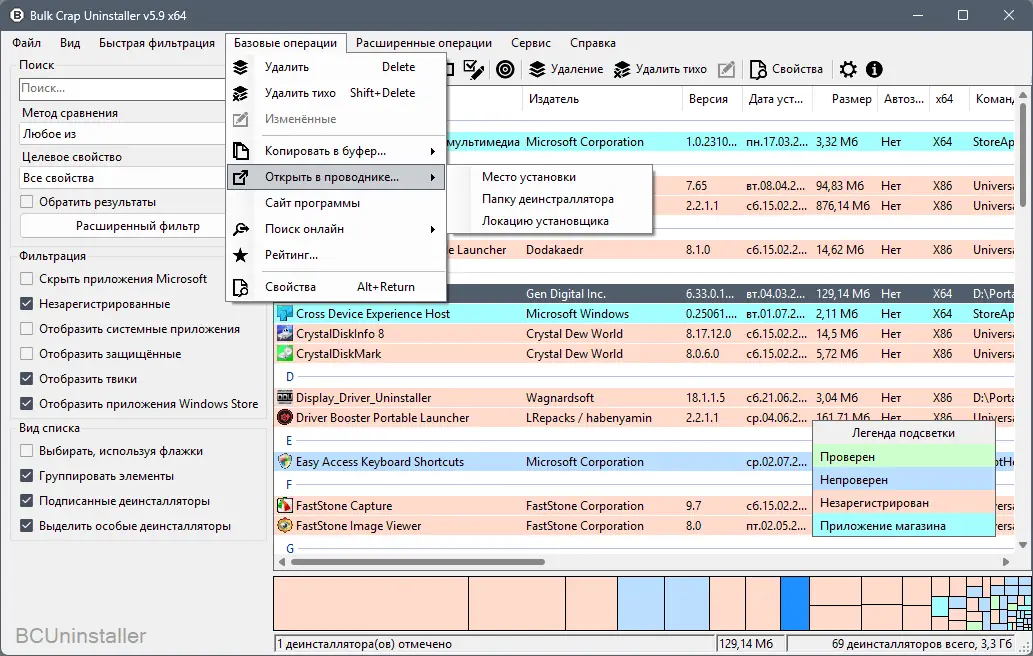Open the Все свойства target property dropdown
Screen dimensions: 1033x656
[121, 177]
